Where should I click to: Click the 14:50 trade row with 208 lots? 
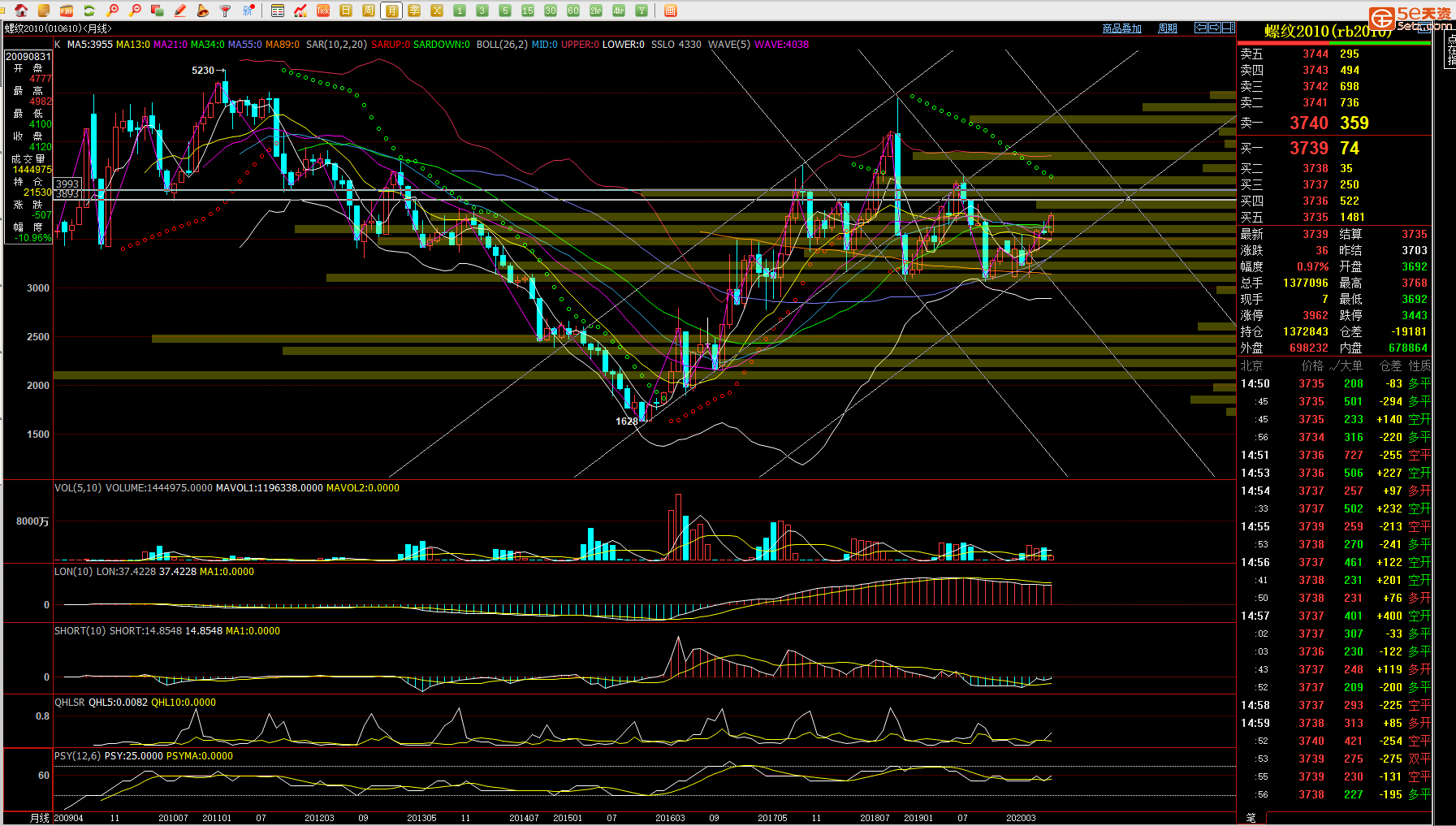pos(1334,383)
